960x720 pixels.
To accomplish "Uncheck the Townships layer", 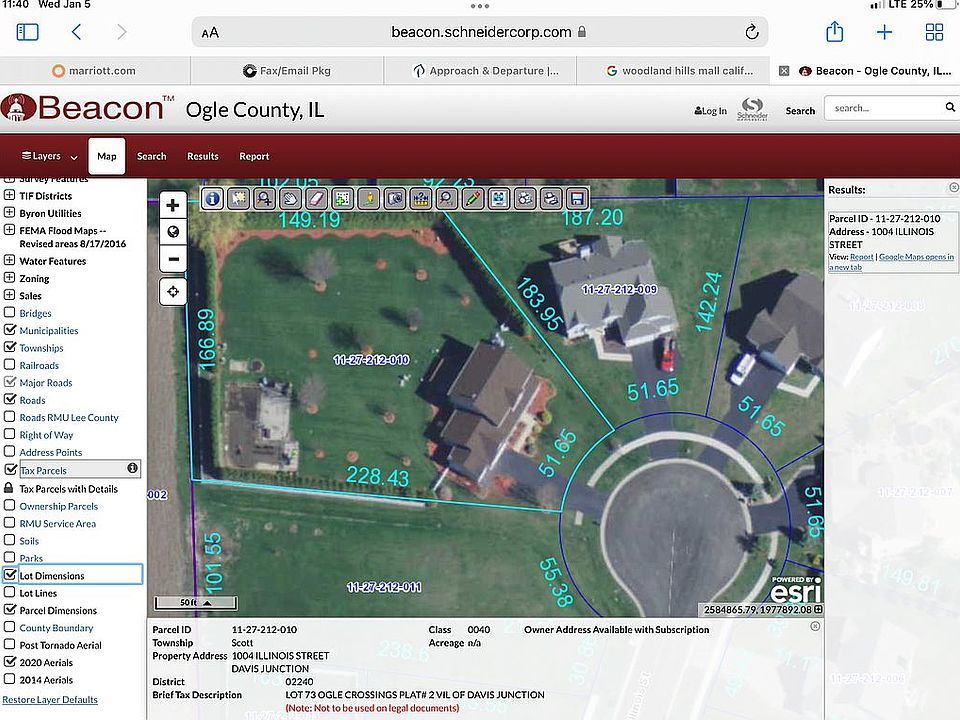I will click(x=10, y=347).
